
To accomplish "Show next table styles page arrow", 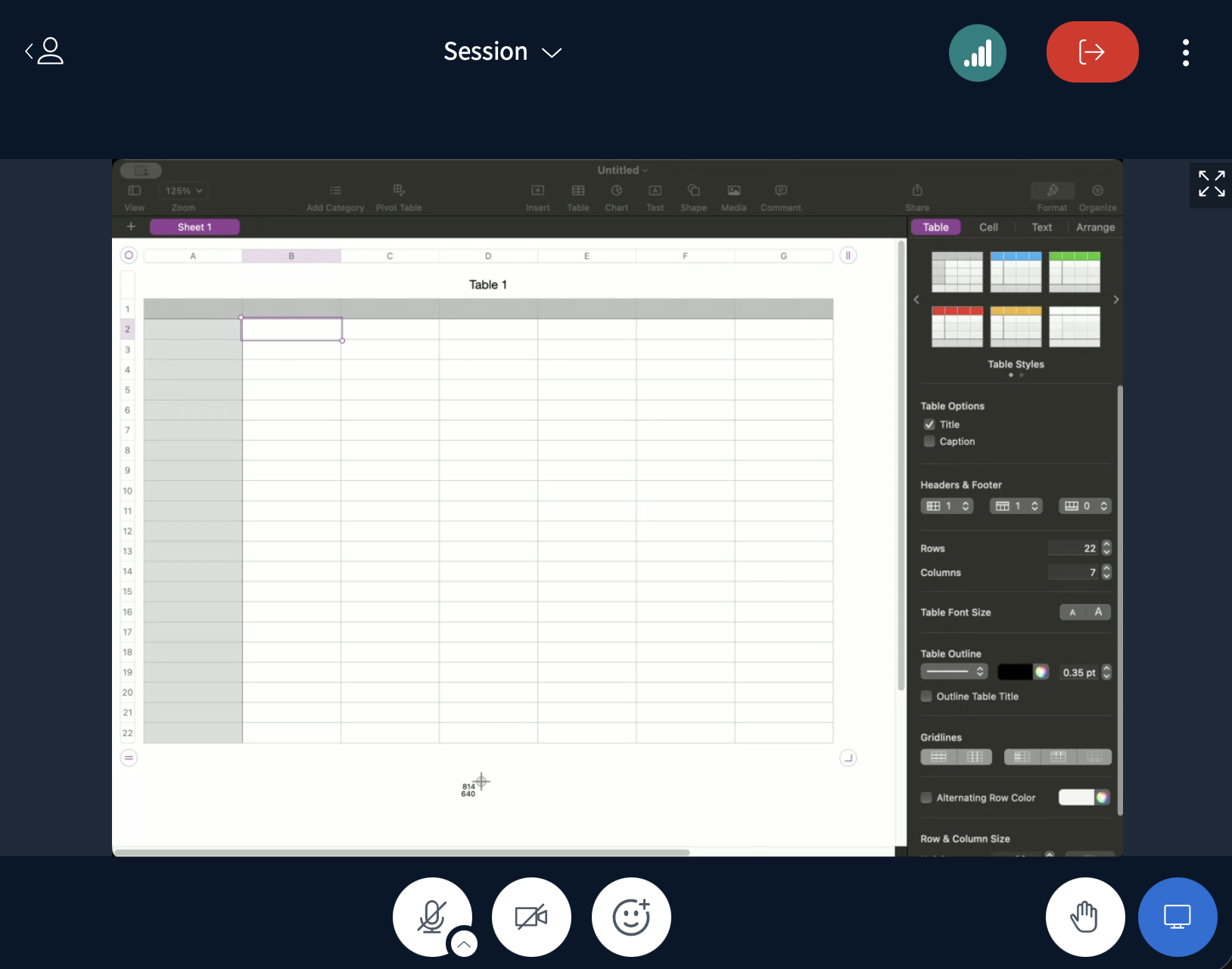I will pos(1115,300).
